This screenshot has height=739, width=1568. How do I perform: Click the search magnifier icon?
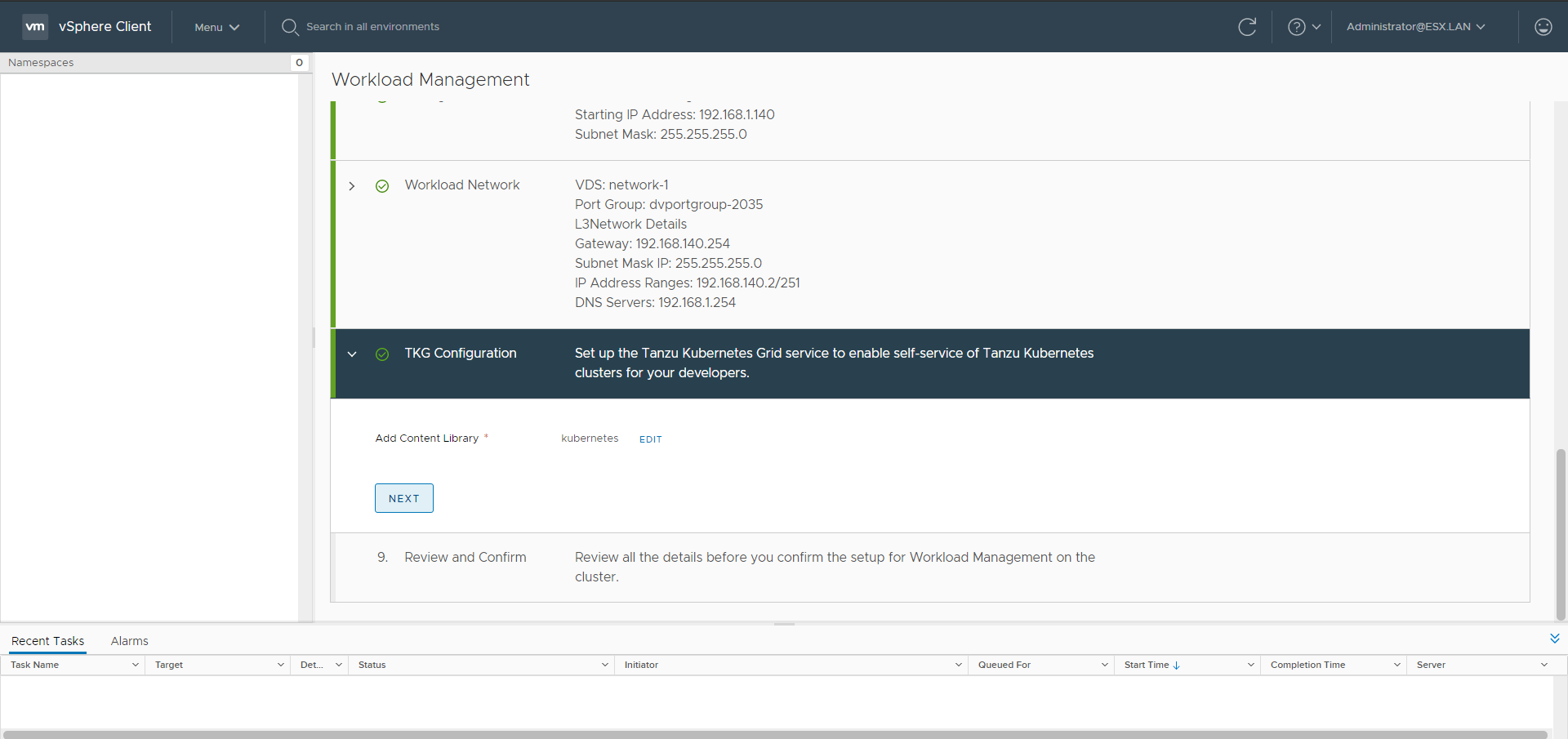(289, 27)
